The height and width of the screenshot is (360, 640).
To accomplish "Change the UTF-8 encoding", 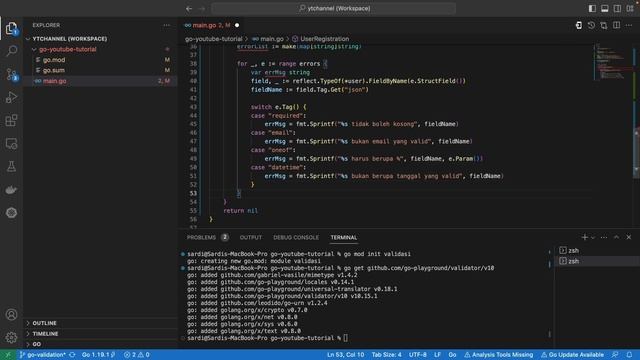I will click(418, 355).
